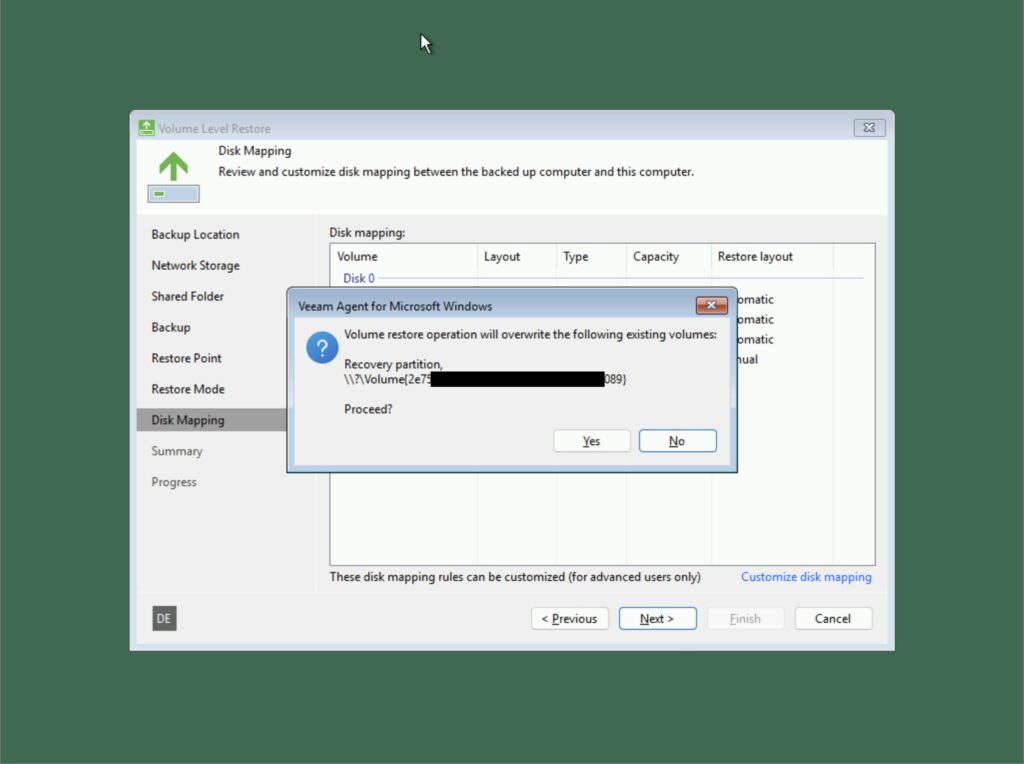Click the Restore layout column header
The width and height of the screenshot is (1024, 764).
755,257
